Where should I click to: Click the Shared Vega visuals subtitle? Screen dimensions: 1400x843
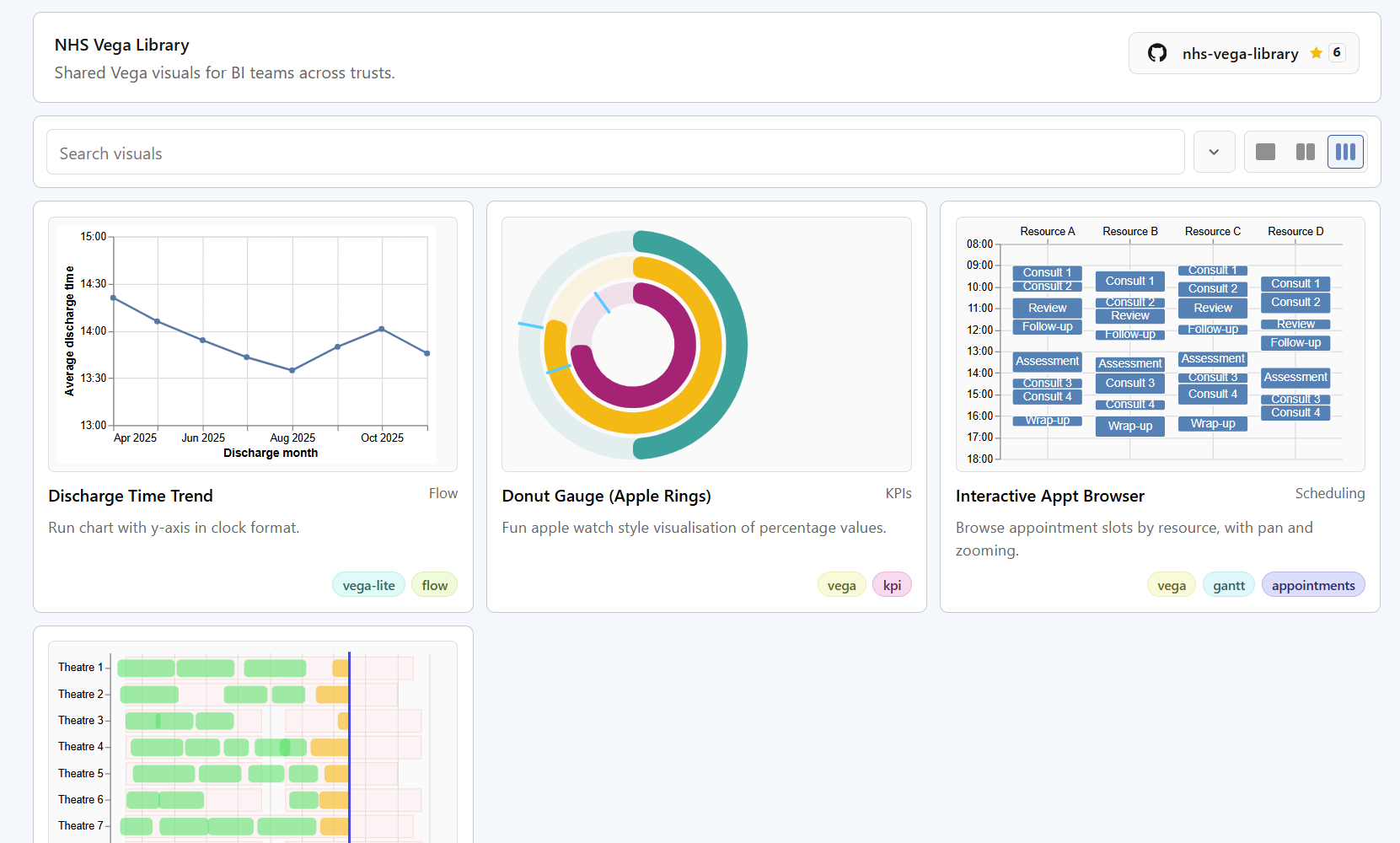[x=225, y=72]
